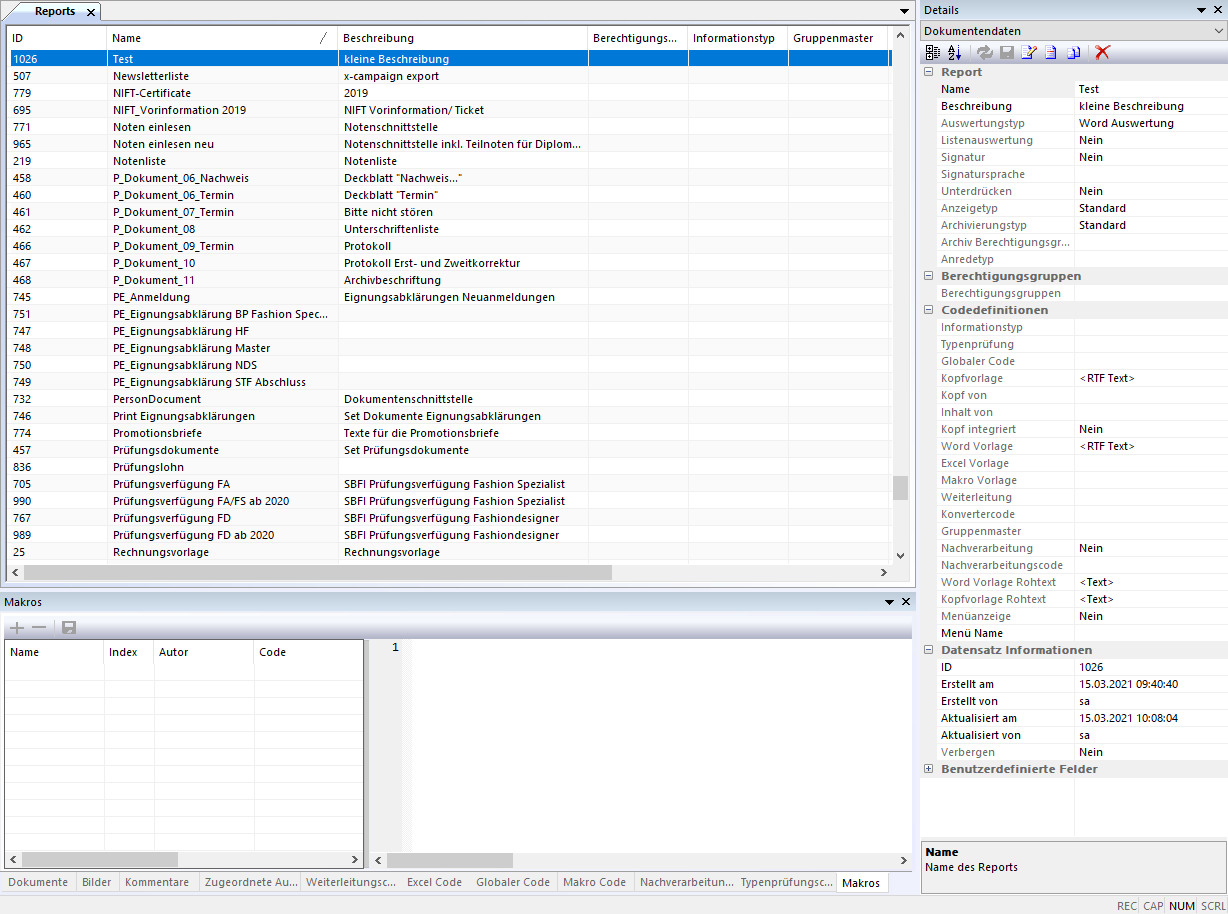Switch property grid to categorized view

(932, 52)
